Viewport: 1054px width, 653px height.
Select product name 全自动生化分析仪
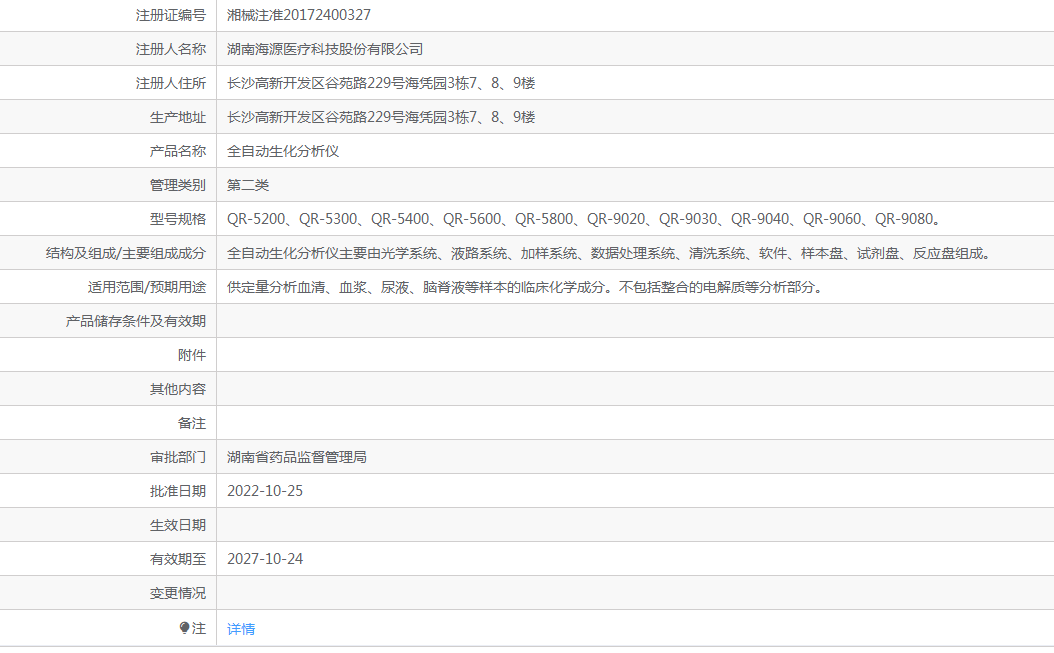[x=283, y=151]
